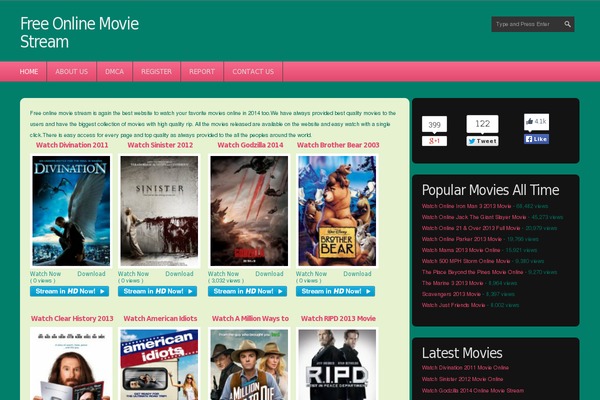Open the Watch Clear History 2013 title link
The height and width of the screenshot is (400, 600).
click(x=72, y=318)
